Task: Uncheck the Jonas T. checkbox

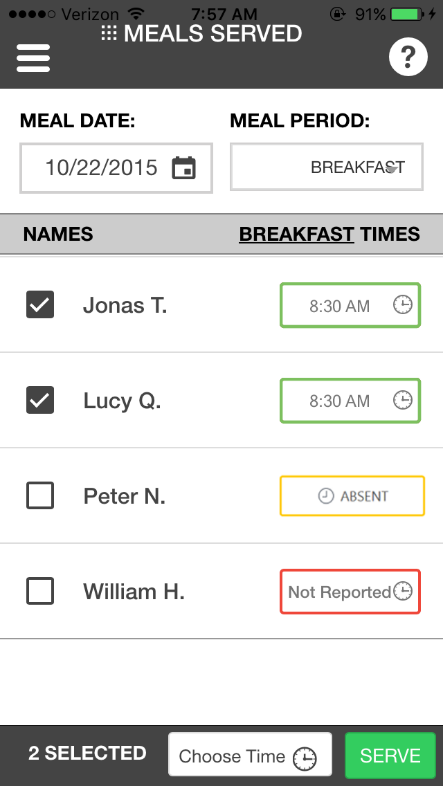Action: point(40,305)
